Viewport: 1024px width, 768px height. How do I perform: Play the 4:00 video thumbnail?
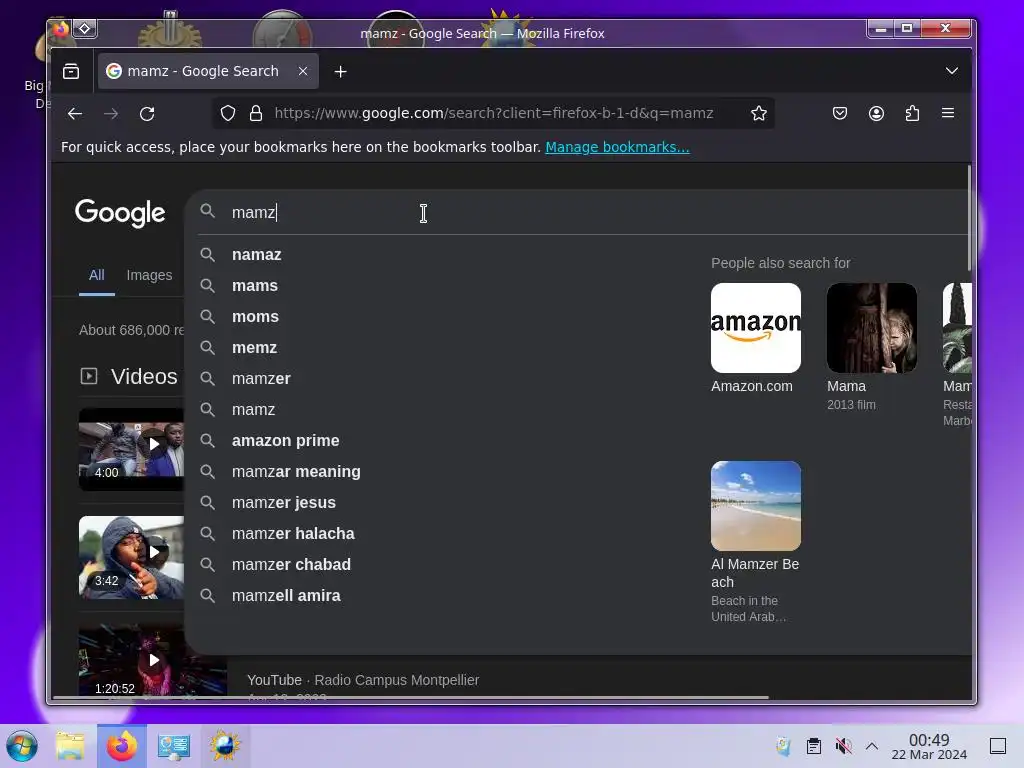tap(131, 449)
